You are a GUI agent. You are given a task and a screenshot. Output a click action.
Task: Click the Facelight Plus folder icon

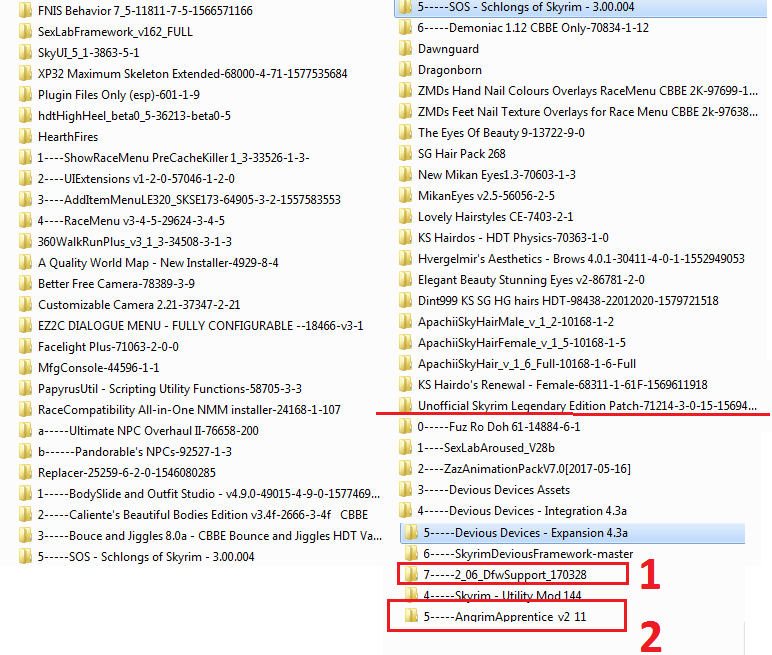[x=26, y=347]
